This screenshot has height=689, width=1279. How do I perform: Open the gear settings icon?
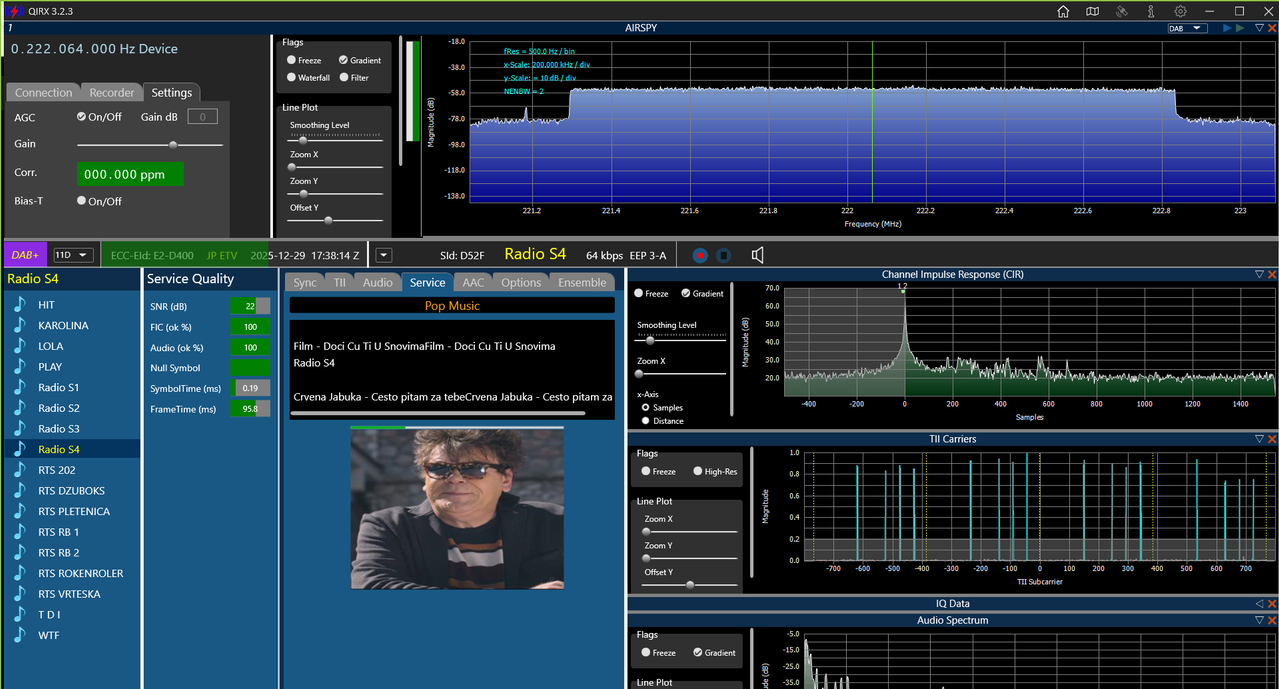1181,11
